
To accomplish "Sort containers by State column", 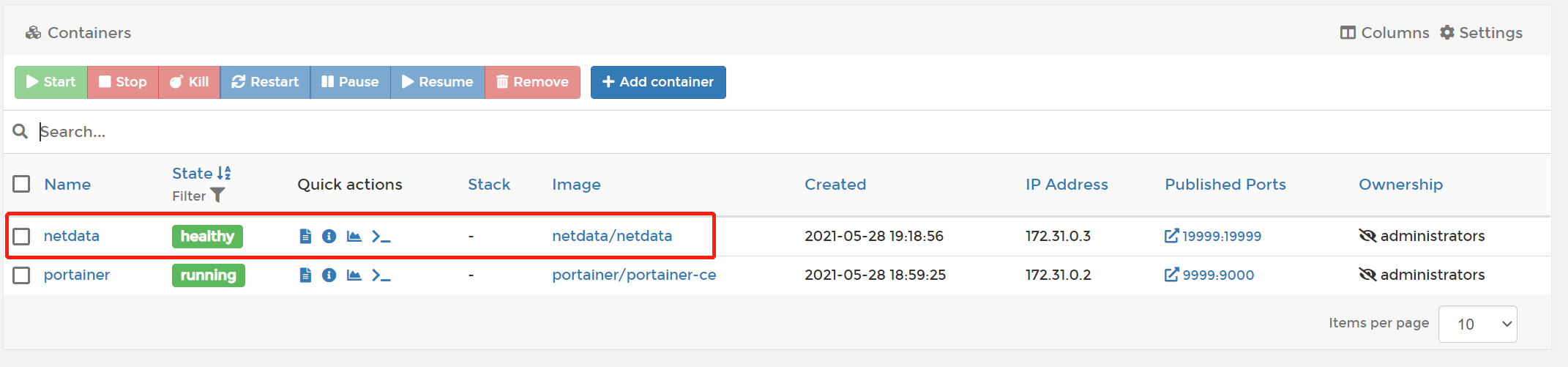I will 193,174.
